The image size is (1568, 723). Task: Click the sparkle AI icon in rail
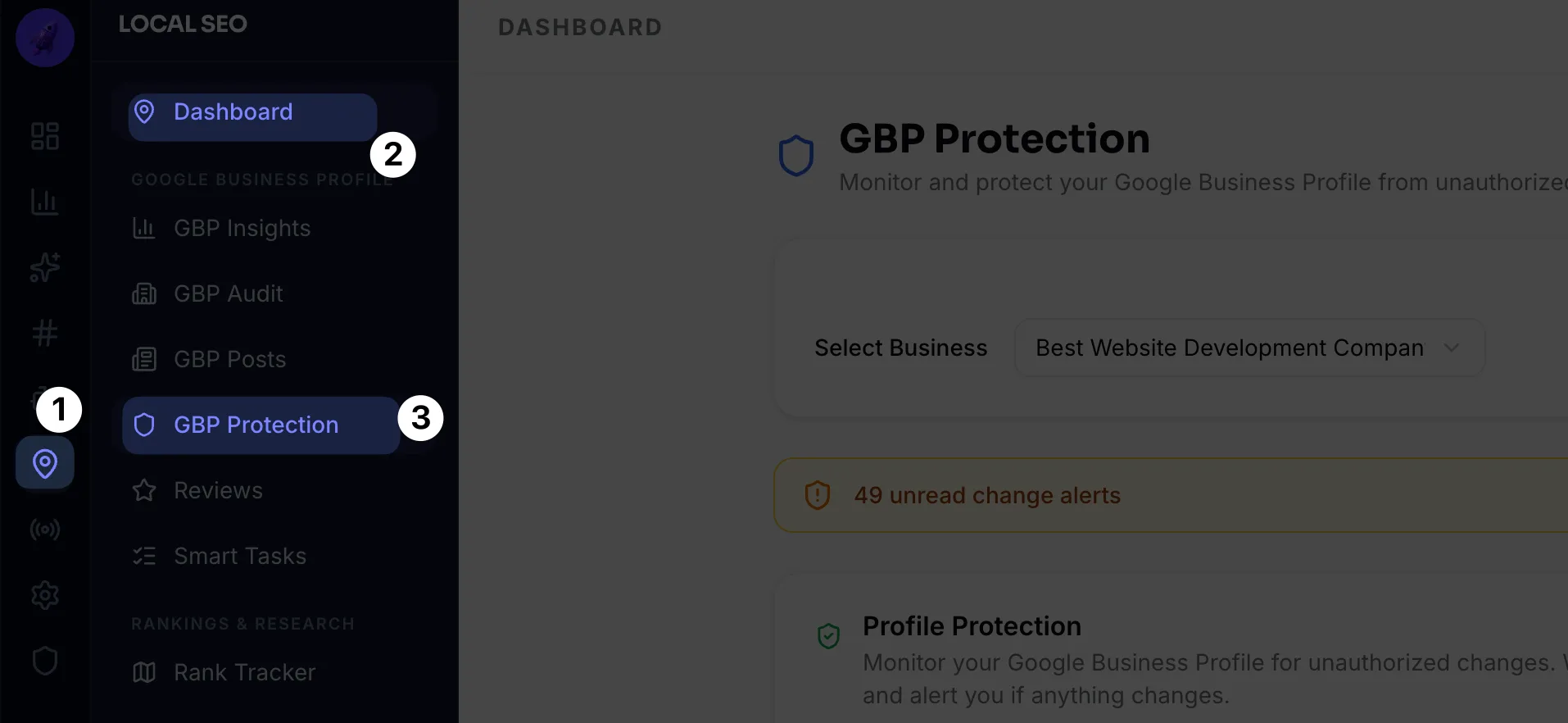click(45, 267)
